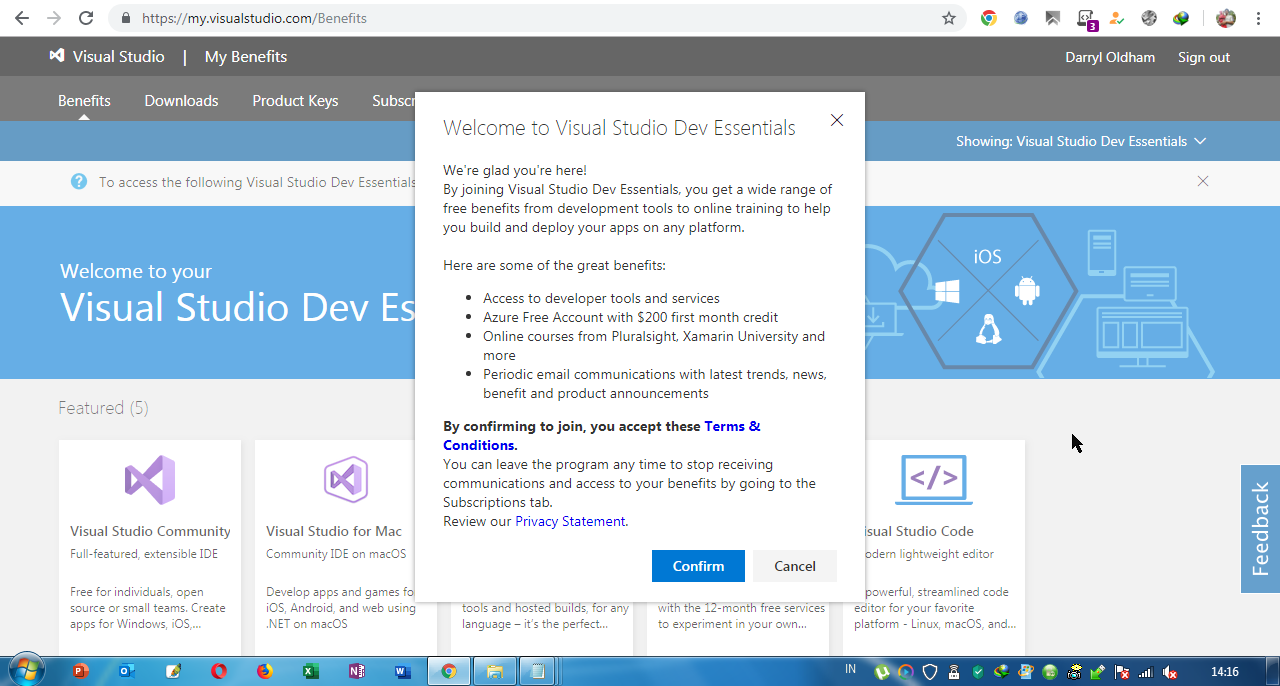The image size is (1280, 686).
Task: Close the Welcome dialog with the X
Action: point(837,120)
